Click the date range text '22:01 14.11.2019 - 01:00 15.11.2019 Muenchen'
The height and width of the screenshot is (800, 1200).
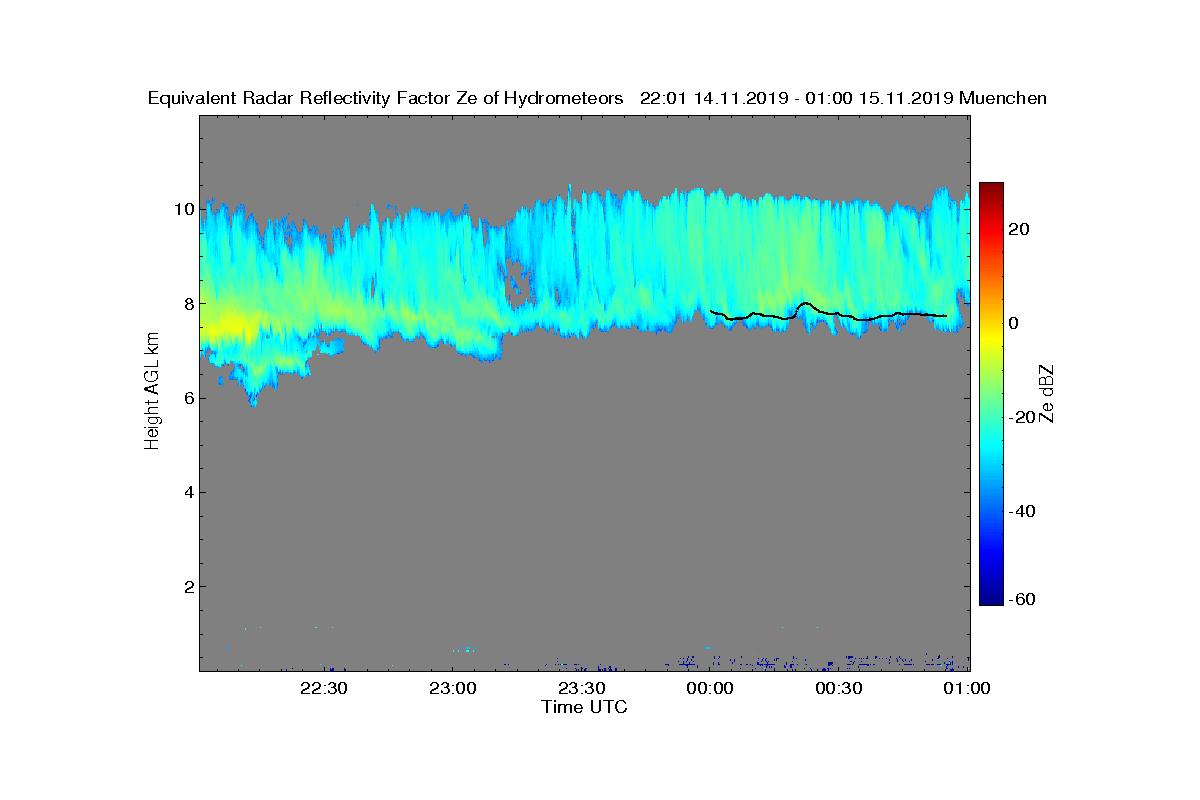coord(843,98)
